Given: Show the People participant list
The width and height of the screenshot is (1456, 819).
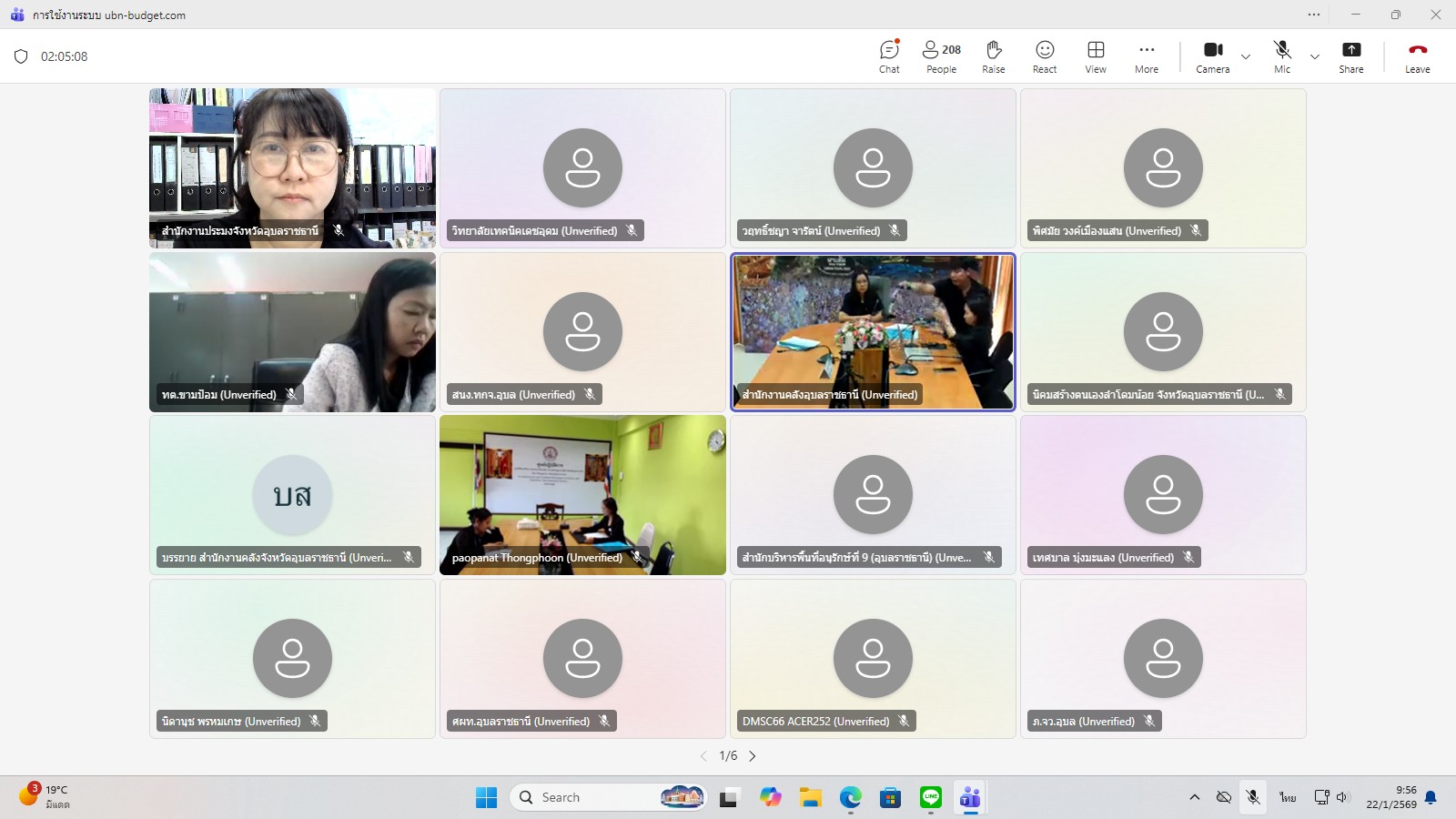Looking at the screenshot, I should (941, 56).
